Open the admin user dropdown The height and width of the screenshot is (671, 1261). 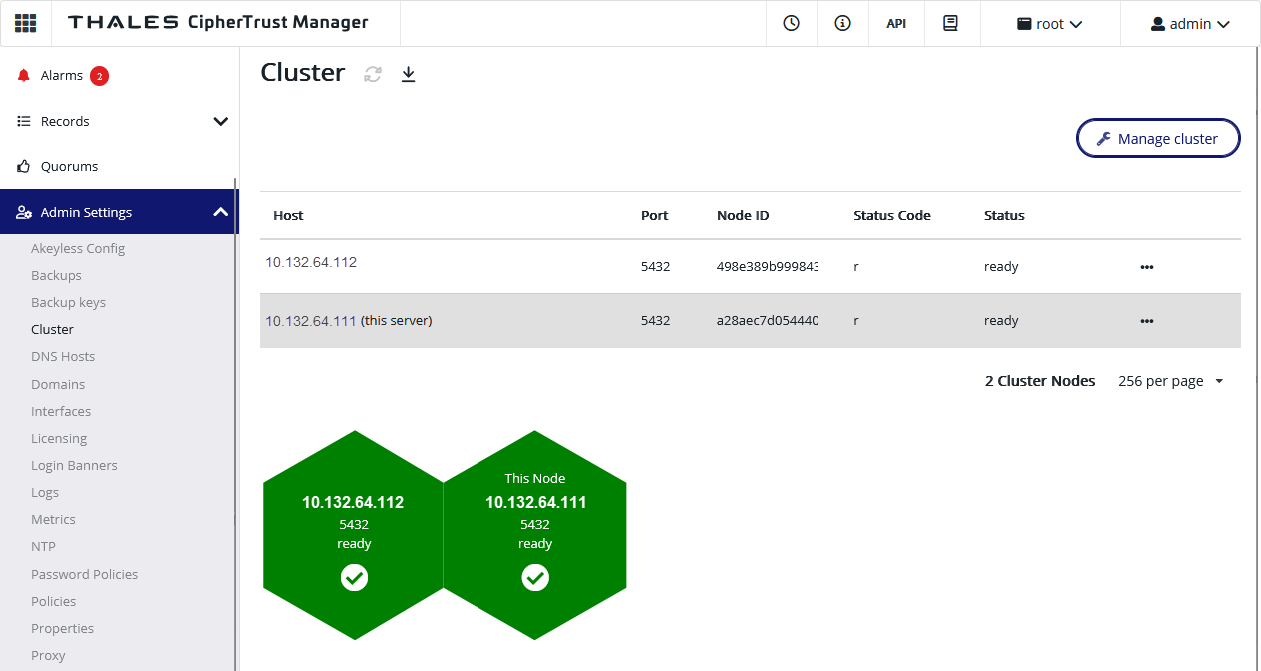click(1190, 24)
